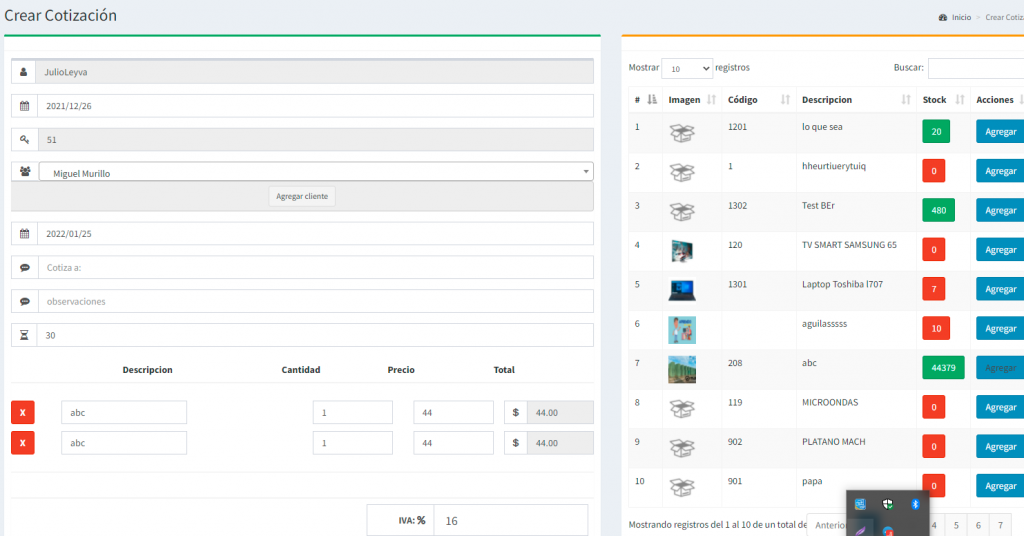Viewport: 1024px width, 536px height.
Task: Sort by the # column icon
Action: (652, 100)
